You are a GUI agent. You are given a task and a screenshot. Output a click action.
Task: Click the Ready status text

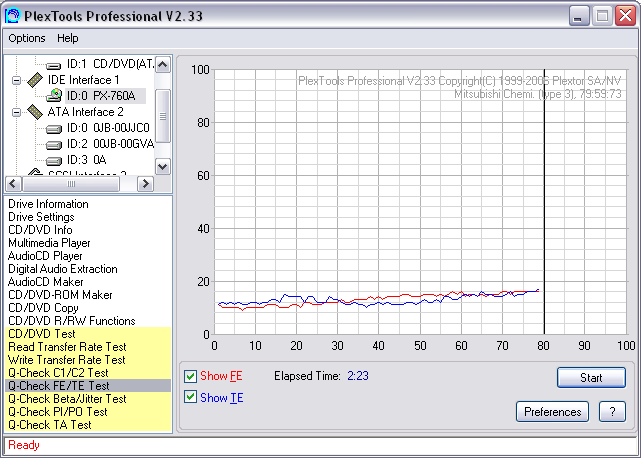[24, 445]
